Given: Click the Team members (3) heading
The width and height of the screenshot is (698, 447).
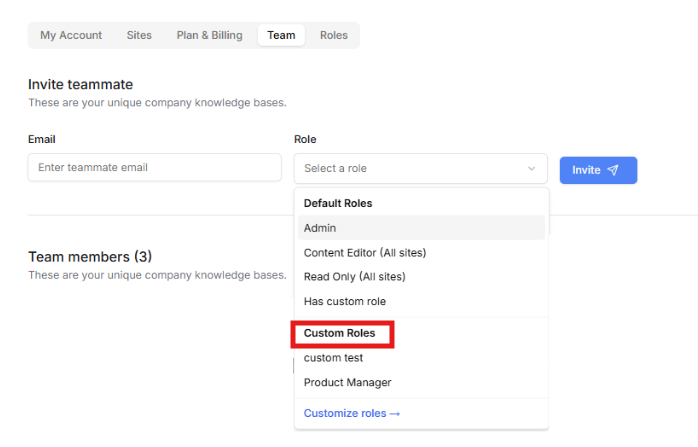Looking at the screenshot, I should (90, 257).
